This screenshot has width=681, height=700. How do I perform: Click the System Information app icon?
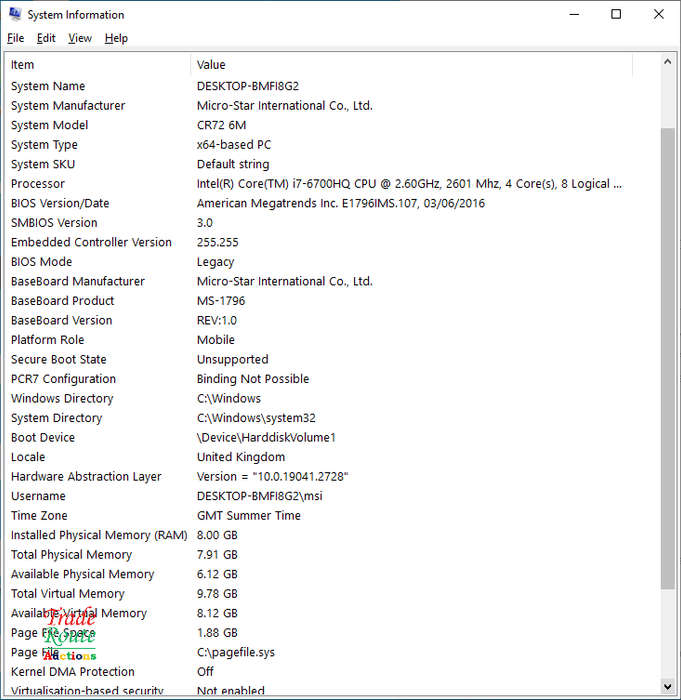click(x=15, y=14)
